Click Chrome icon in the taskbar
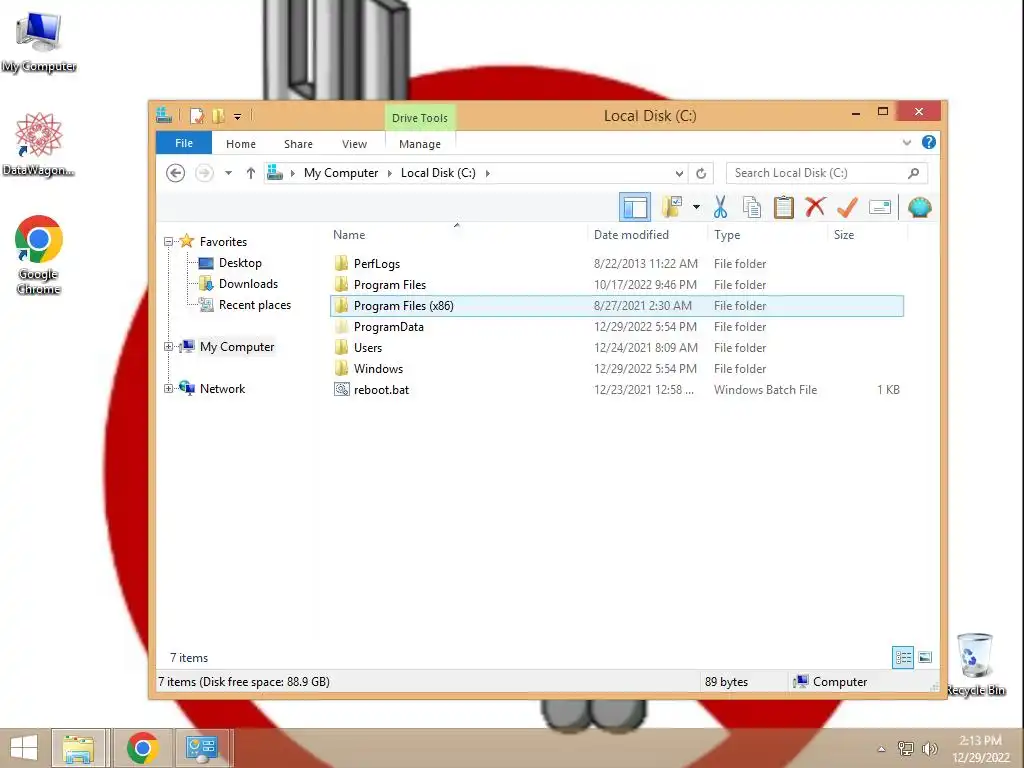The width and height of the screenshot is (1024, 768). (x=142, y=748)
